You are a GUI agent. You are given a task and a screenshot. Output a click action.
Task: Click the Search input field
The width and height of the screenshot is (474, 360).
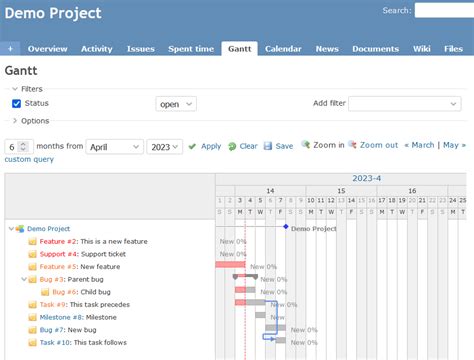point(444,10)
